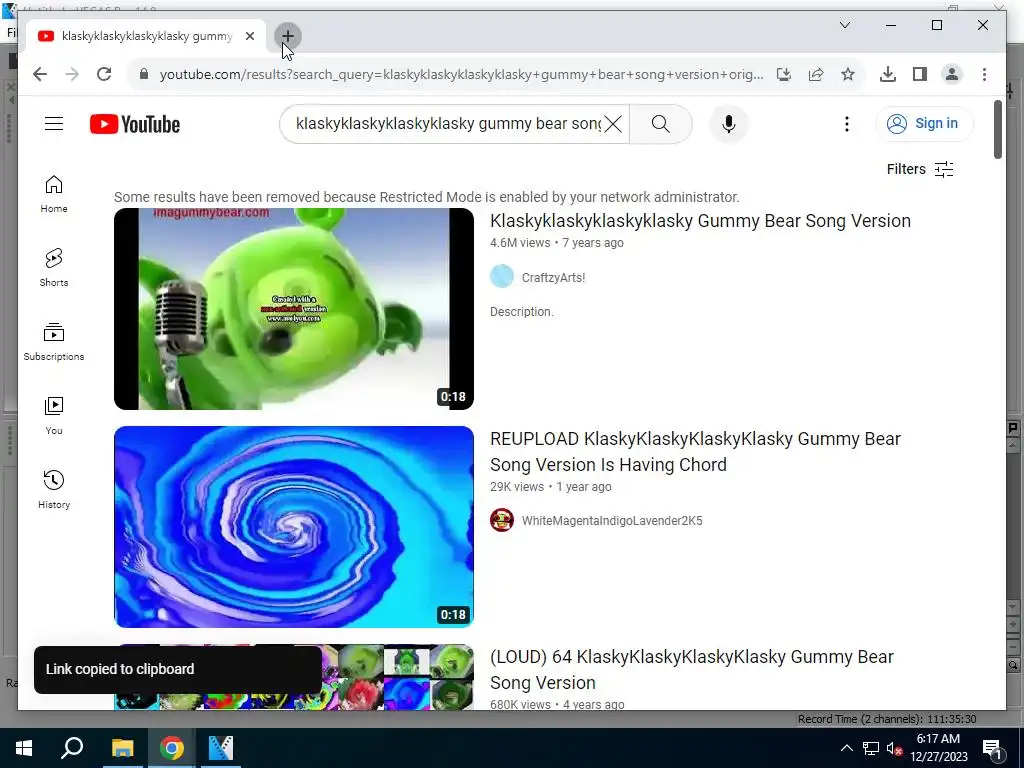Submit search with magnifier button
The height and width of the screenshot is (768, 1024).
click(660, 123)
